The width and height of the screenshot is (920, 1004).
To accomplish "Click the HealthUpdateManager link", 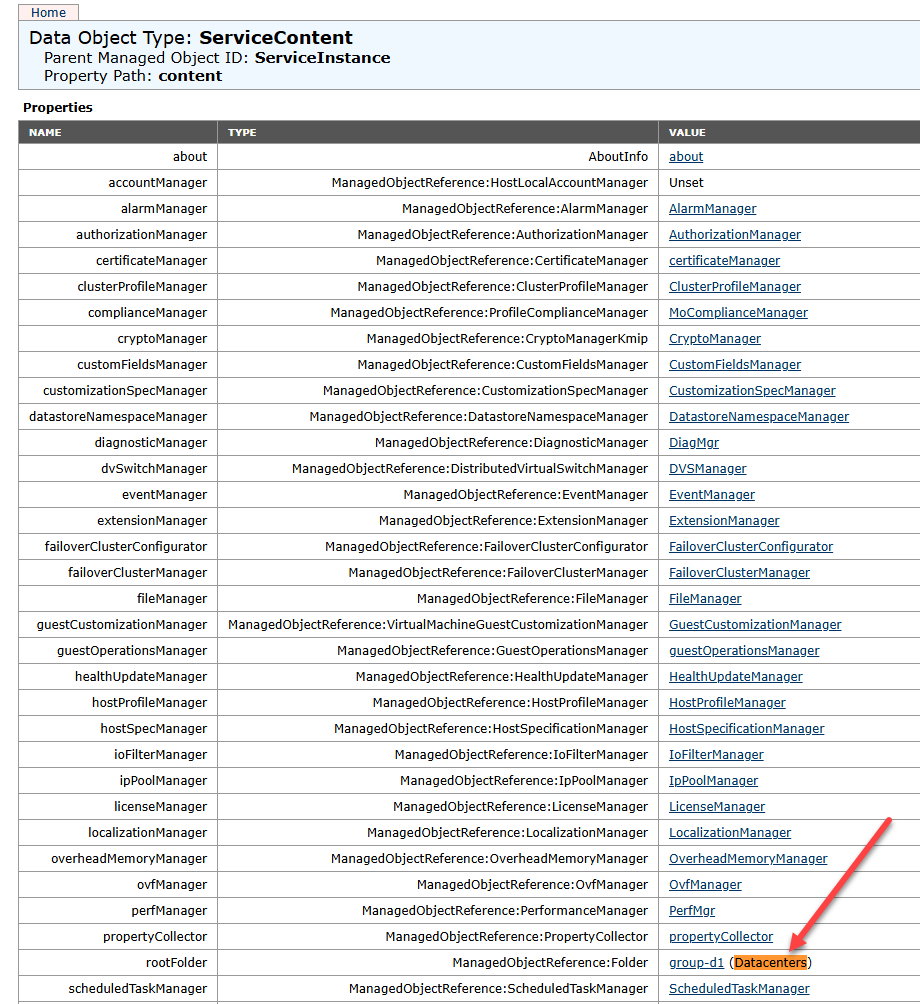I will tap(736, 676).
